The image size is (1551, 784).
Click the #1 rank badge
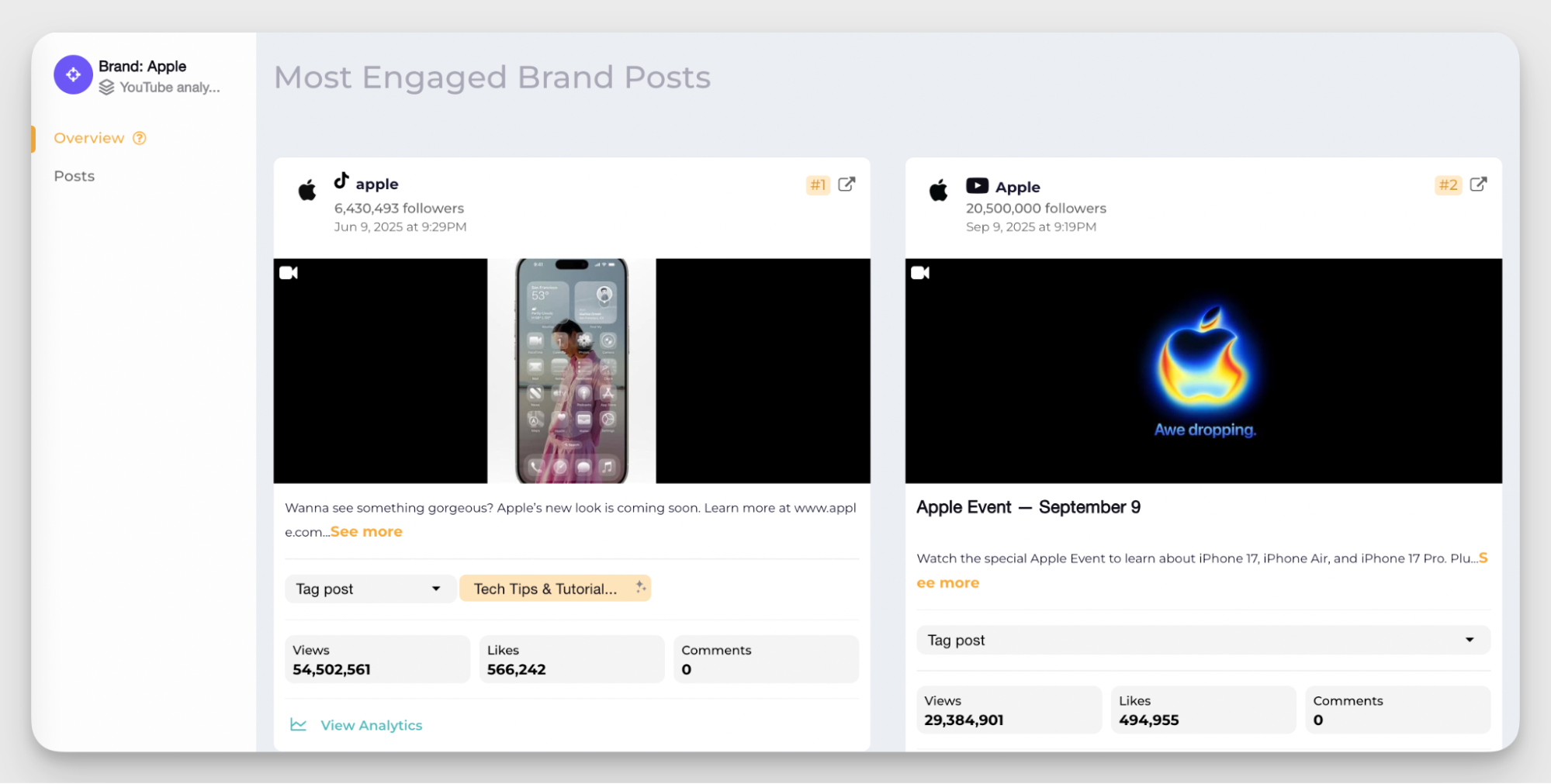tap(818, 185)
